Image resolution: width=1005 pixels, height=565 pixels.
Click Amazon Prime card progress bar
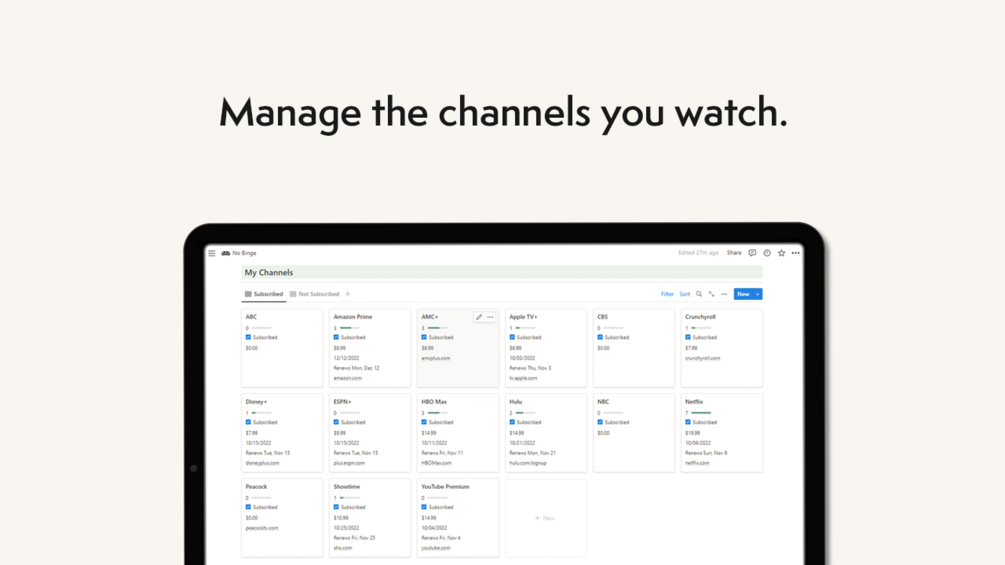[349, 328]
